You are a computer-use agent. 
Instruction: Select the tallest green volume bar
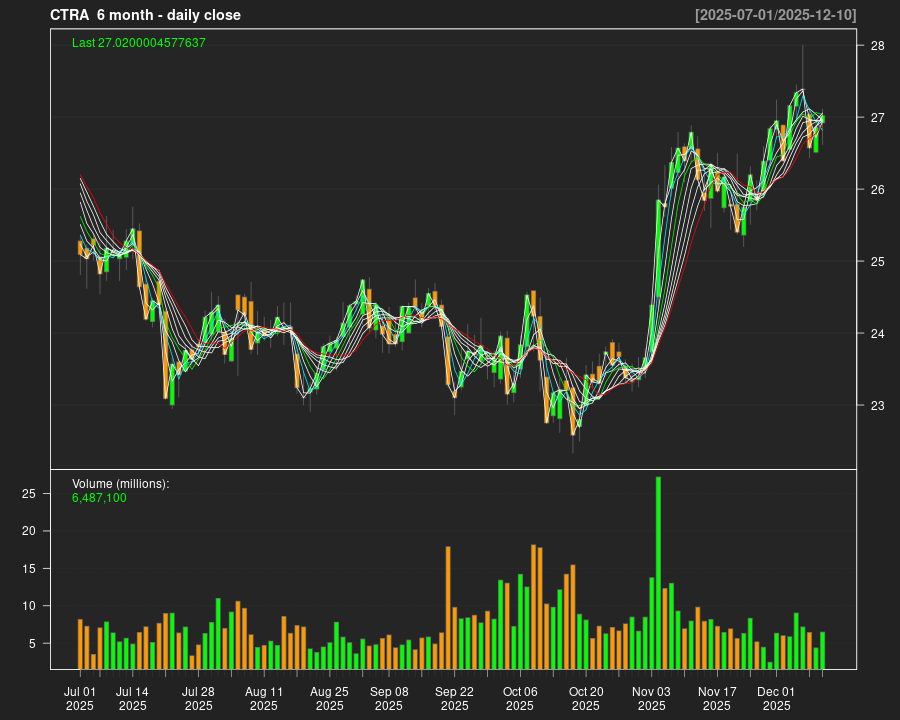[658, 572]
